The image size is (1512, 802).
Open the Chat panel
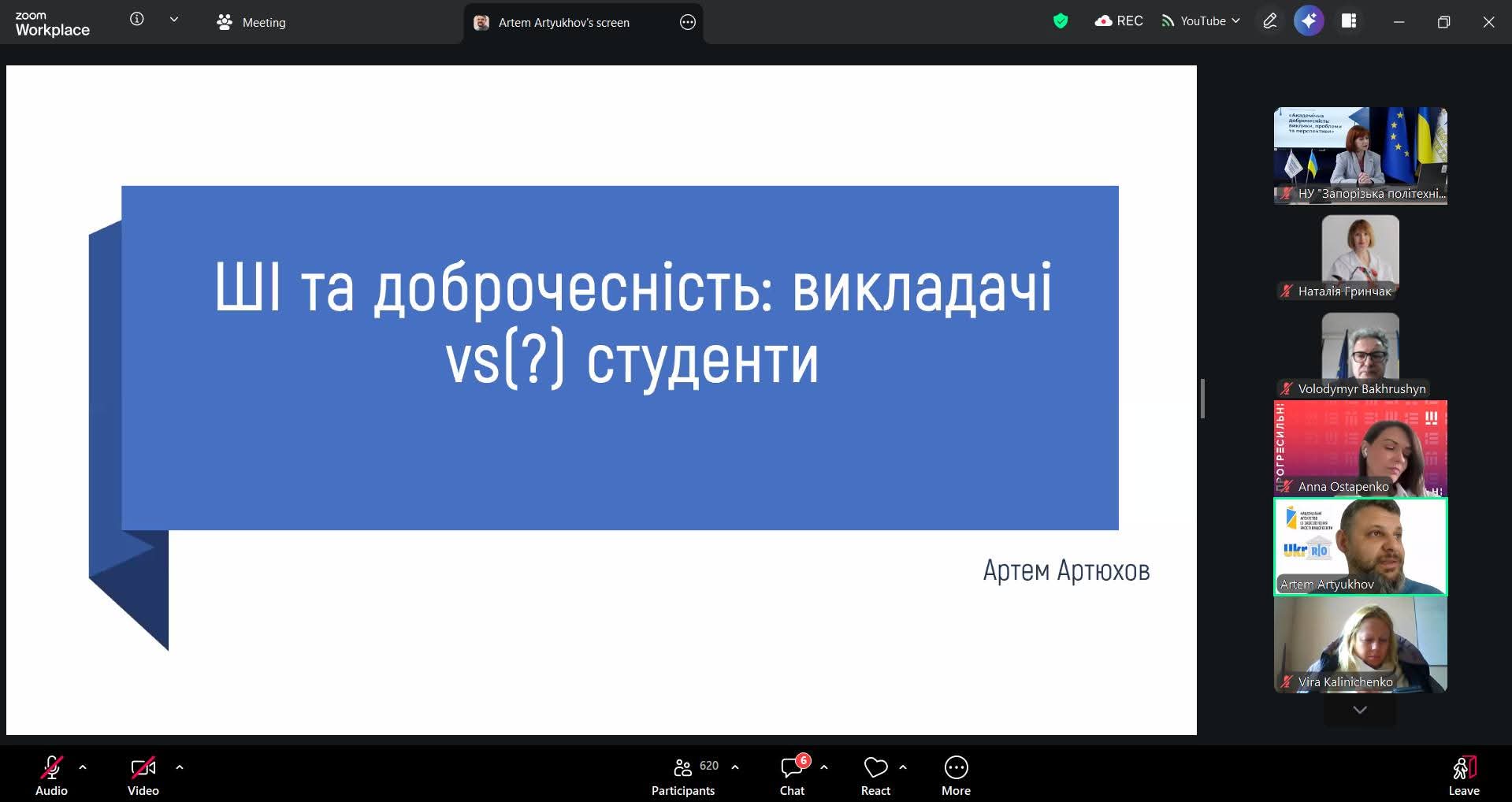(x=792, y=776)
